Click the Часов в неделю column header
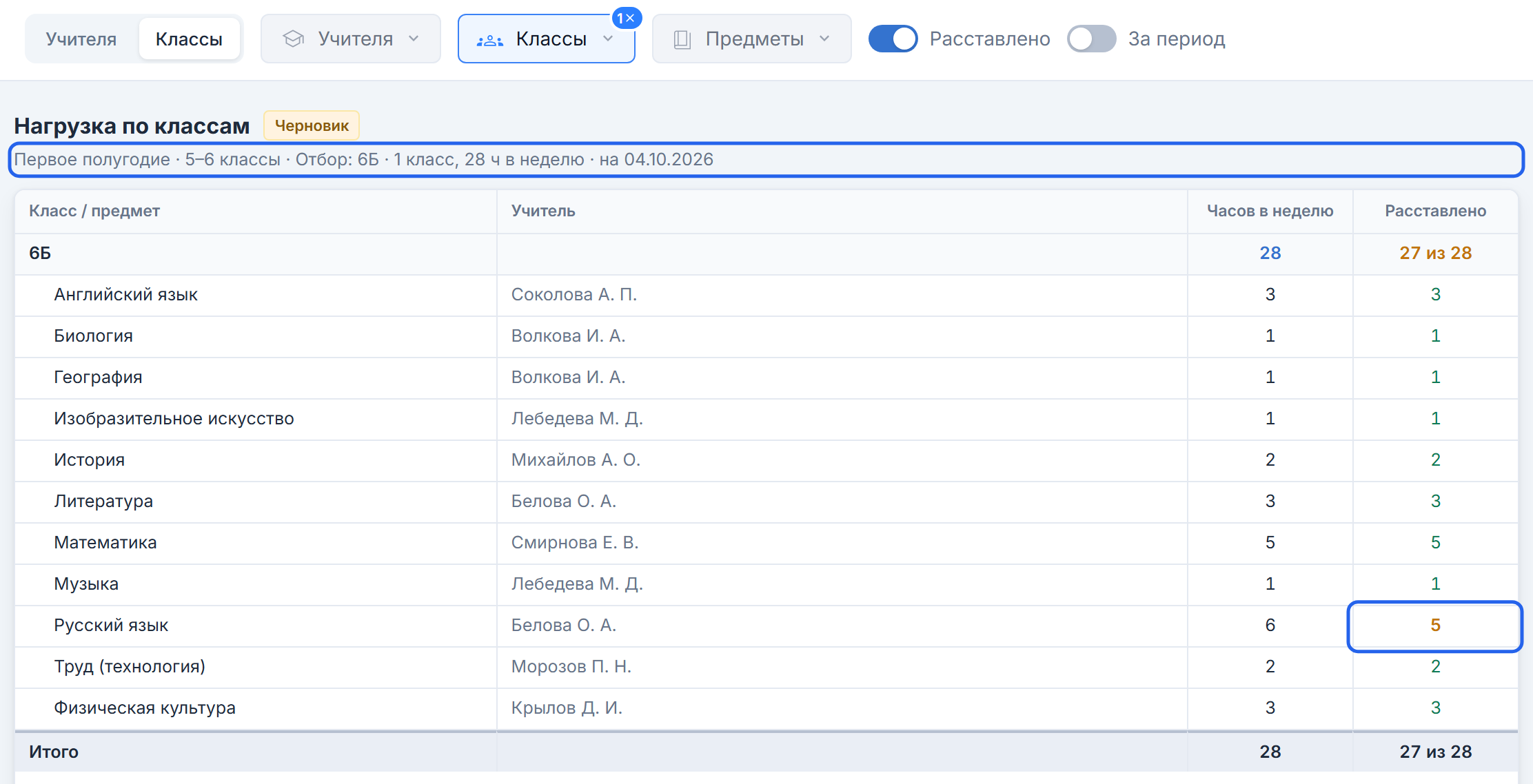 pos(1270,211)
